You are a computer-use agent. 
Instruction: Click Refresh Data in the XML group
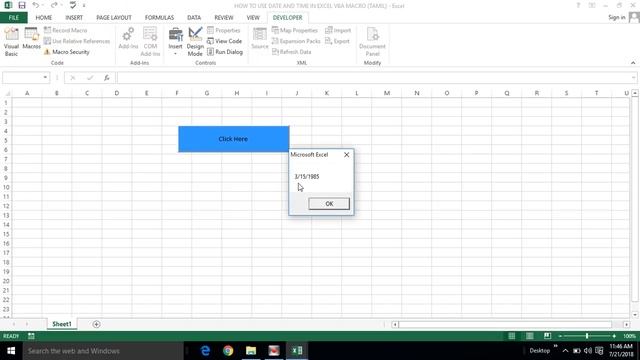(x=291, y=52)
